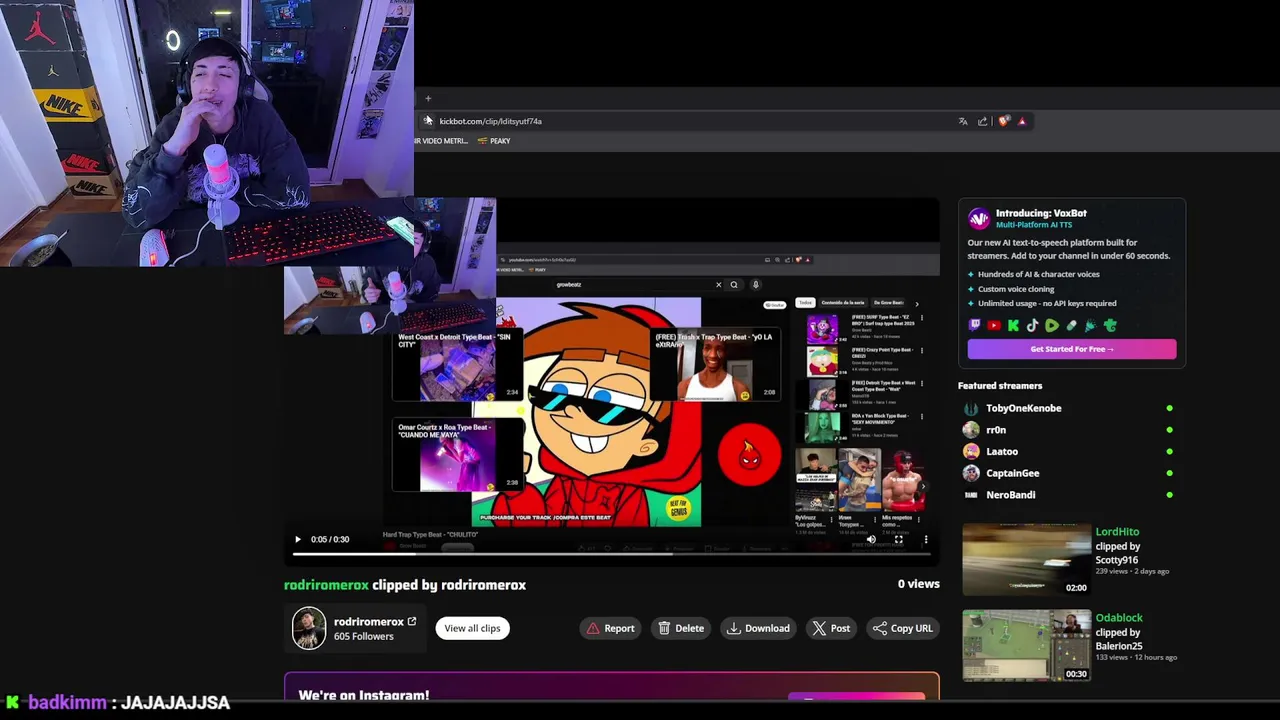Click the browser share page icon
The width and height of the screenshot is (1280, 720).
tap(982, 121)
